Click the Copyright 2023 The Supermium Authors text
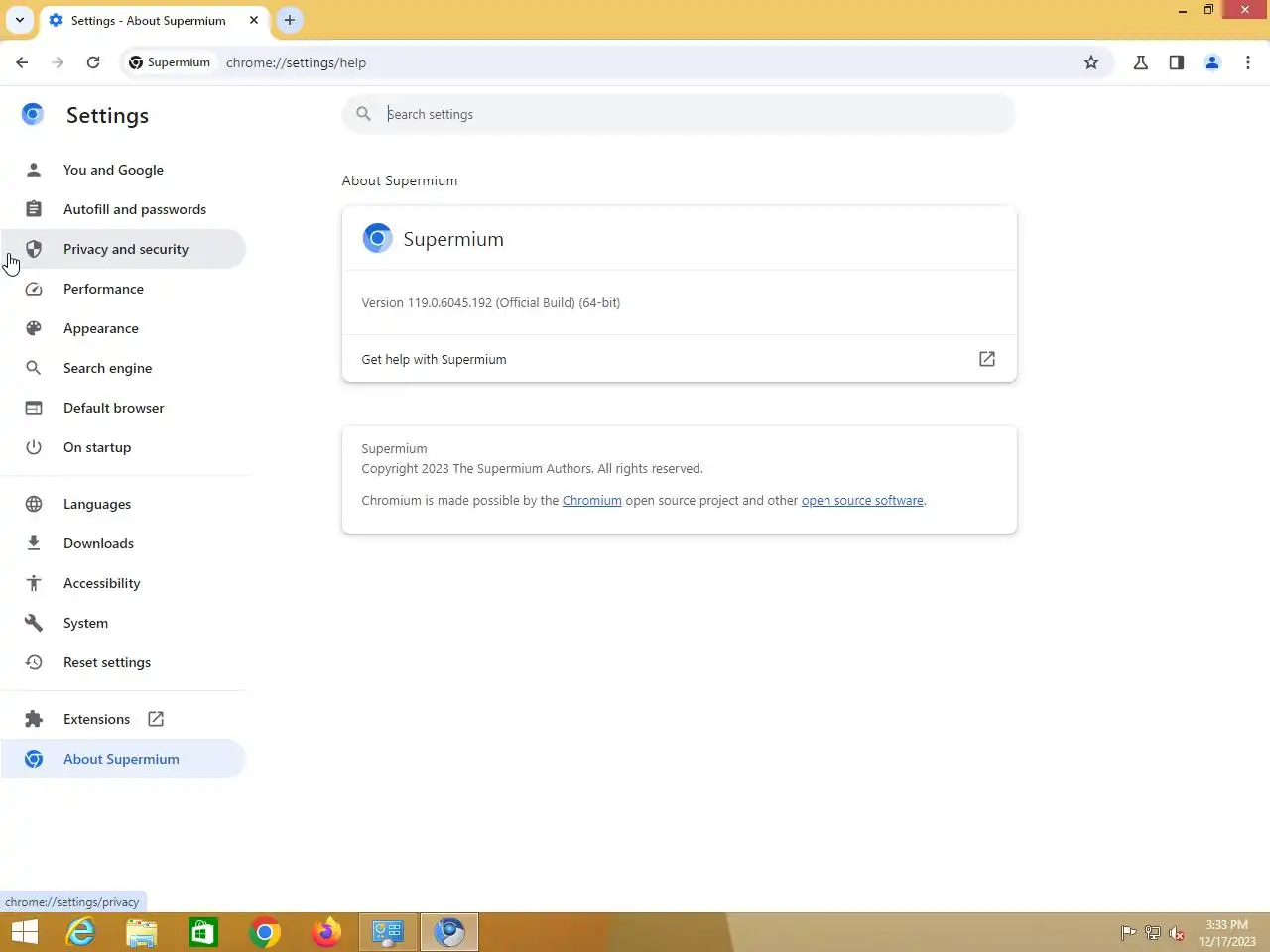This screenshot has height=952, width=1270. pyautogui.click(x=532, y=469)
